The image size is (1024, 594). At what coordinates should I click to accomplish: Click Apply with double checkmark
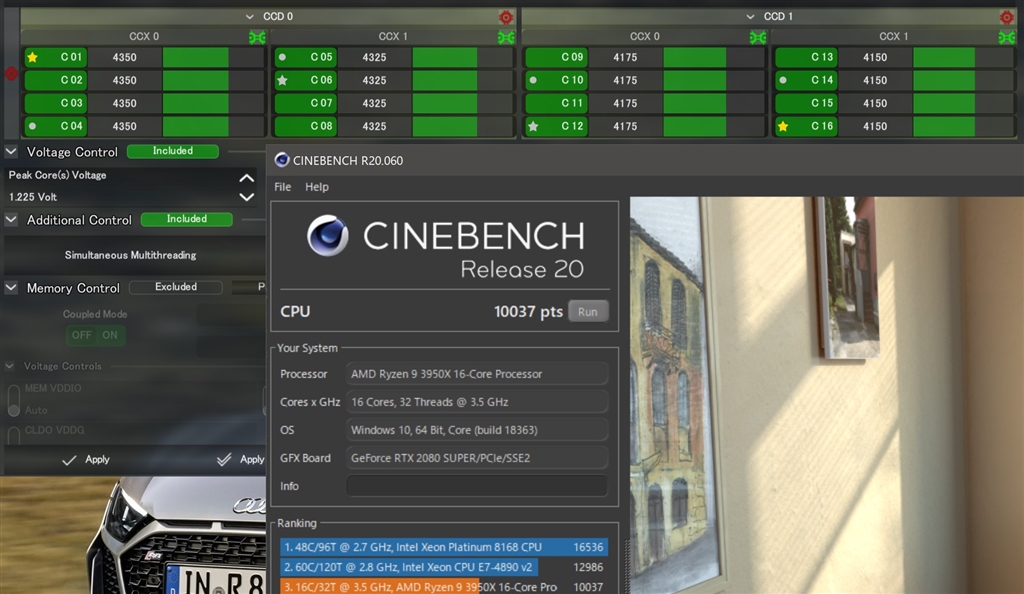[x=240, y=460]
